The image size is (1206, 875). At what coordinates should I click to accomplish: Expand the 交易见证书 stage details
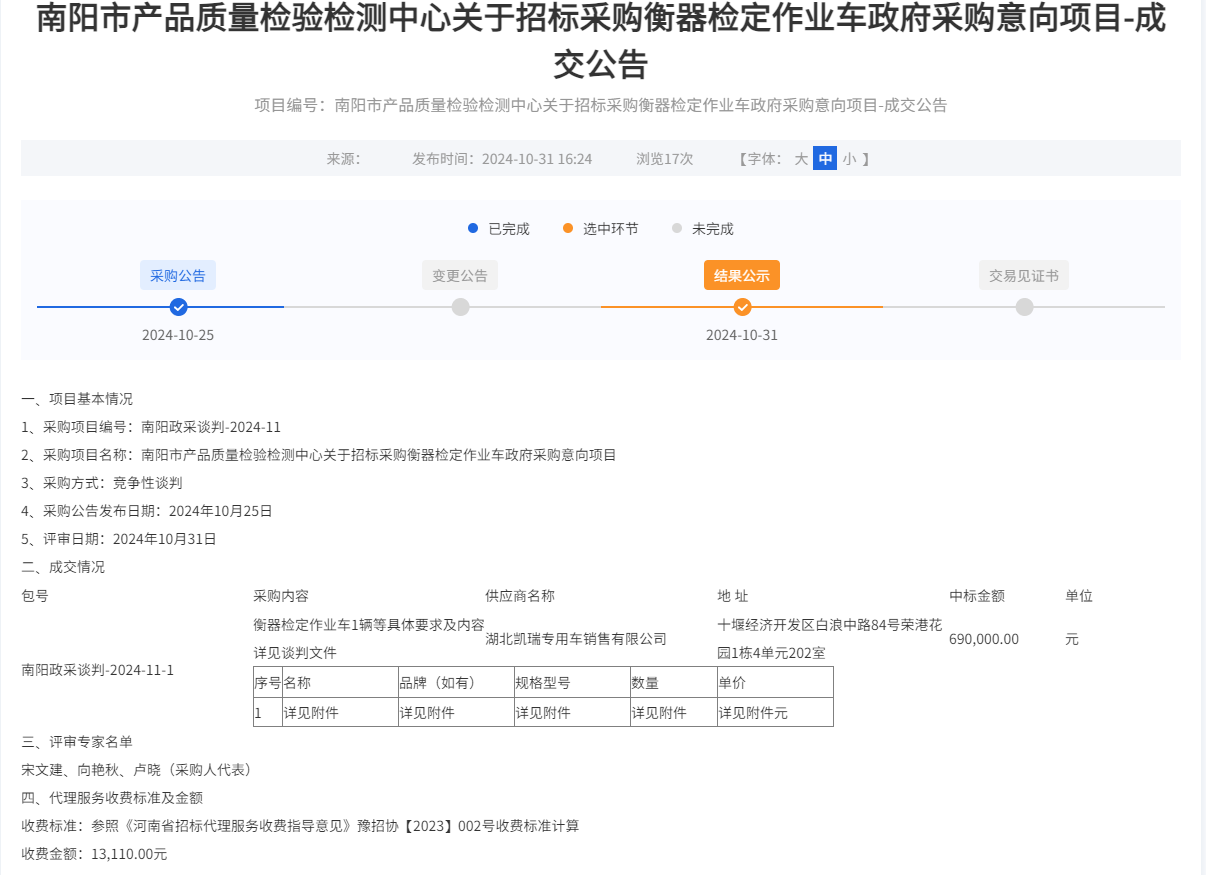pos(1023,275)
